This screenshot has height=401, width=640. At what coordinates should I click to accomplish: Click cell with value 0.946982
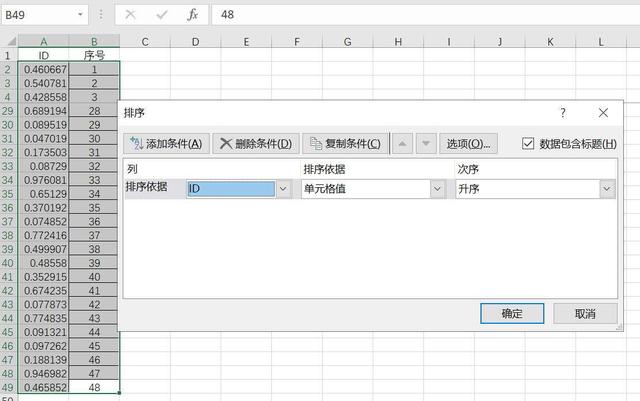[44, 373]
